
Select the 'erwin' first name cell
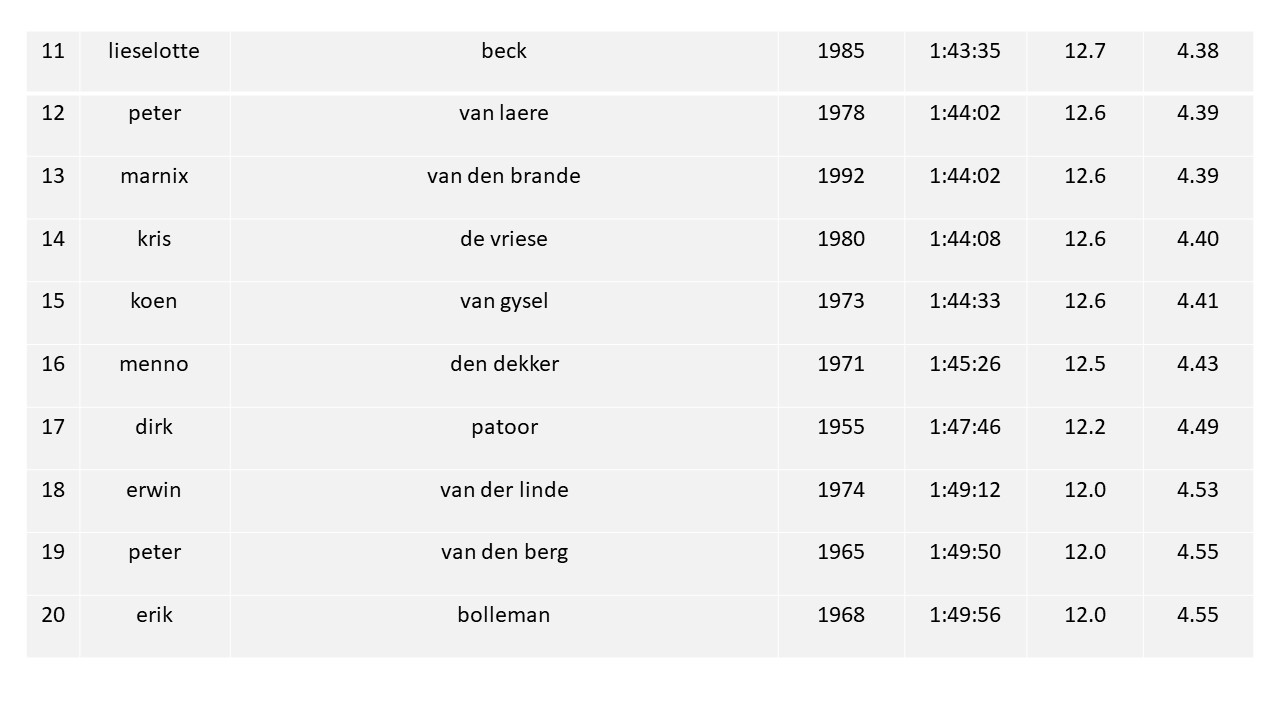pos(154,501)
